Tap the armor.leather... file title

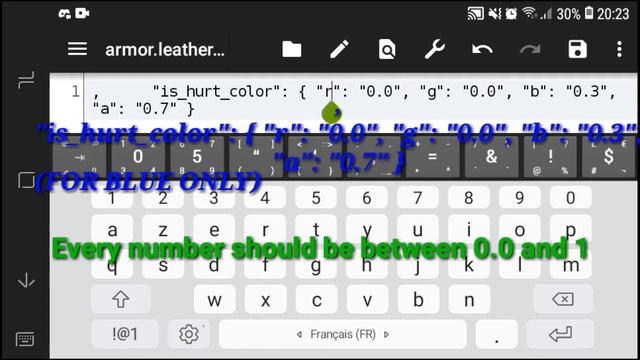pyautogui.click(x=165, y=50)
